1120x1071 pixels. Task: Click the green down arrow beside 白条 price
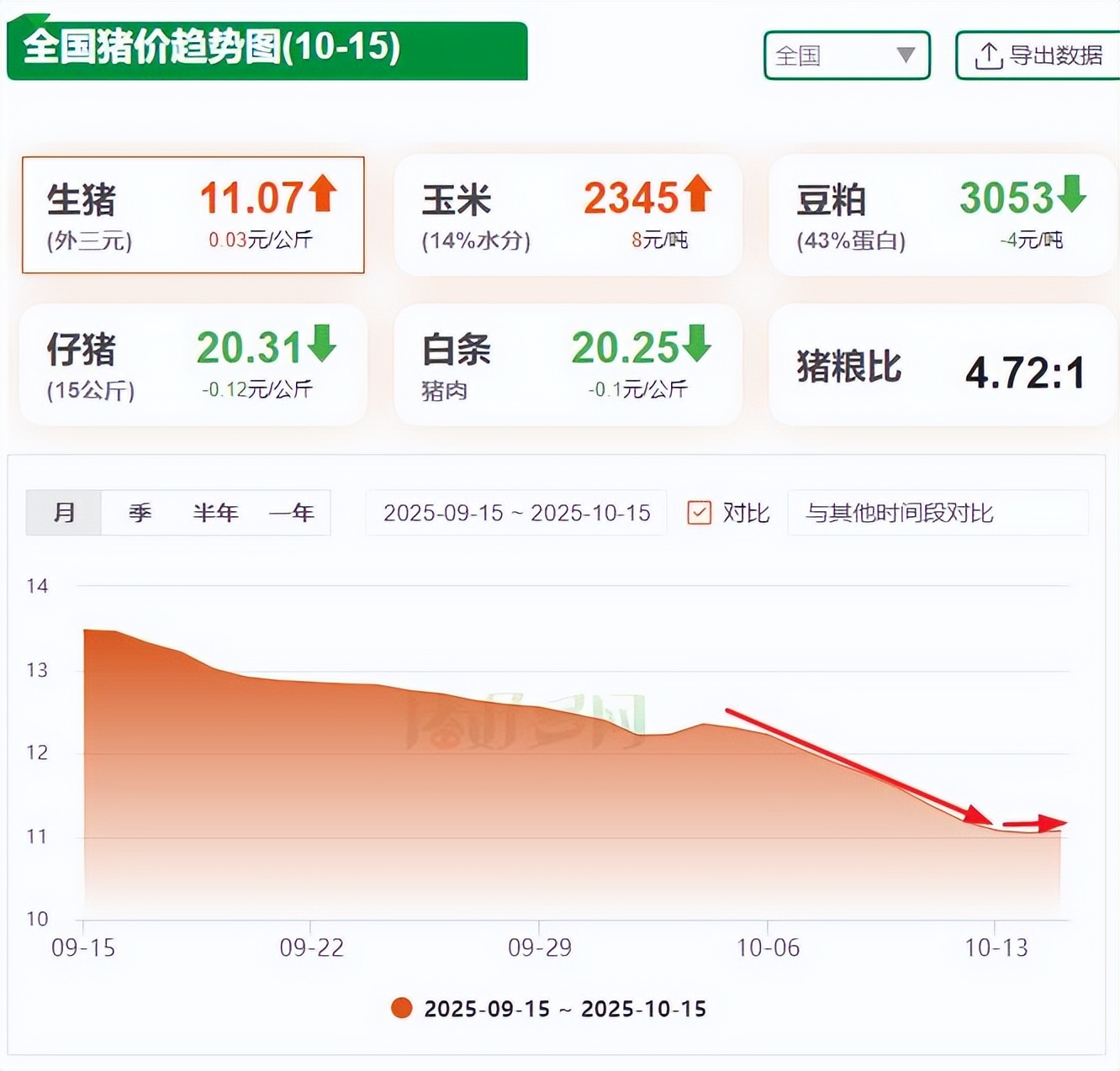click(696, 343)
